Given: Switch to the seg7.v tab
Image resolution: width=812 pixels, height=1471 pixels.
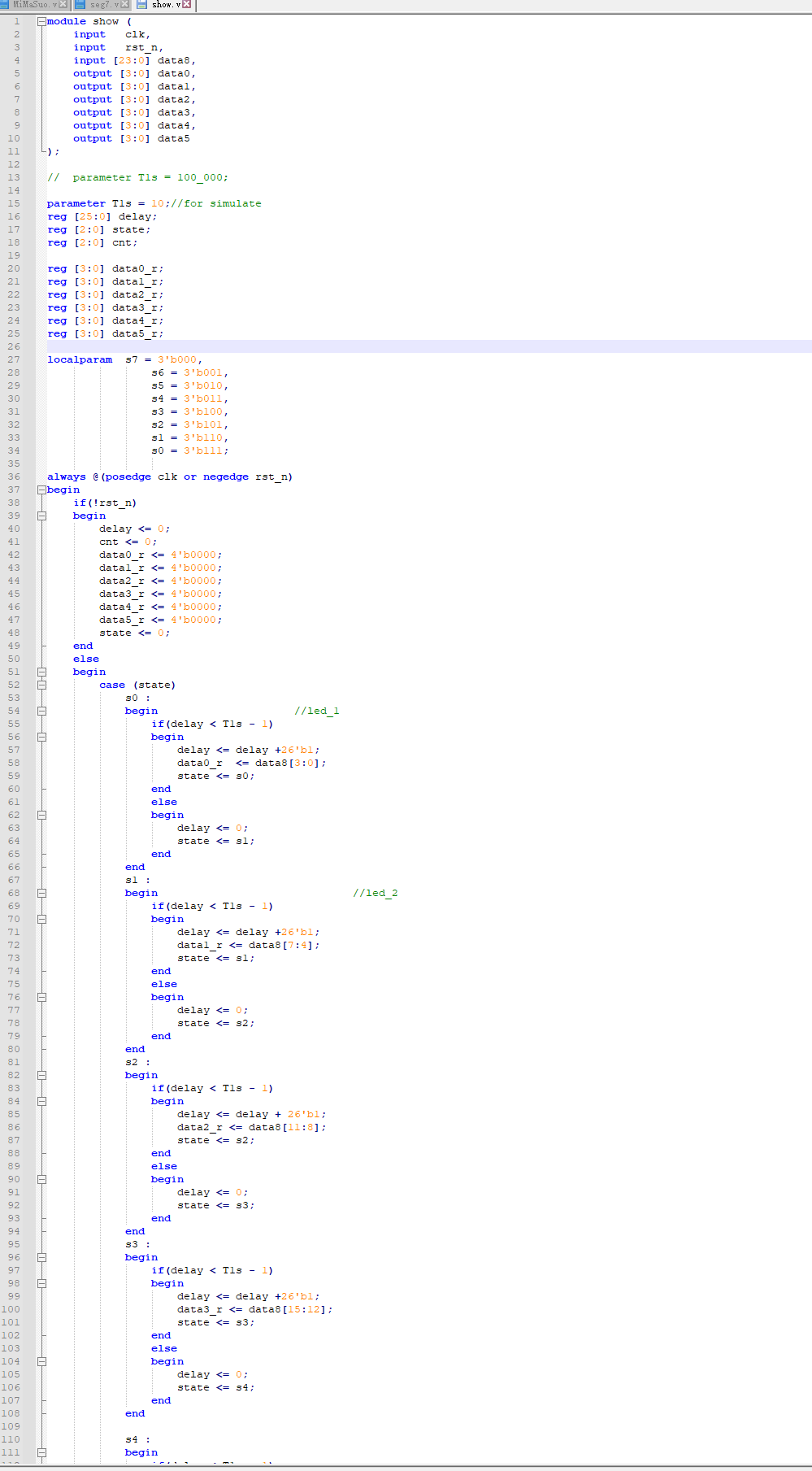Looking at the screenshot, I should click(102, 5).
